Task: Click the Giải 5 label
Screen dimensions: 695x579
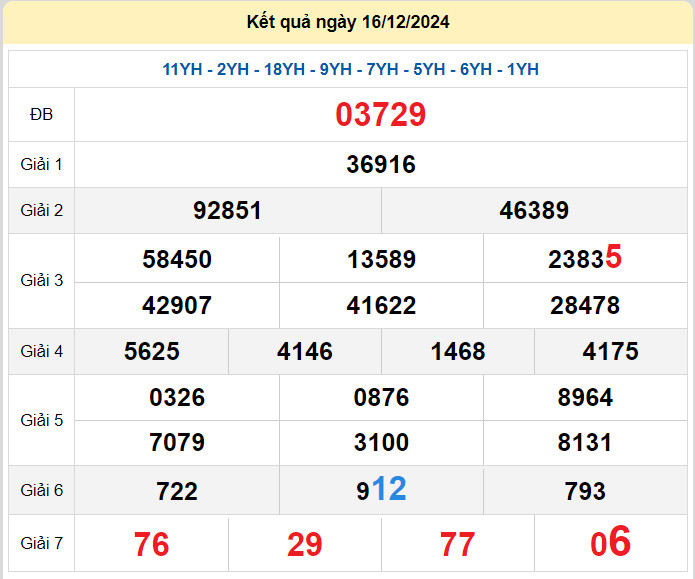Action: click(x=41, y=420)
